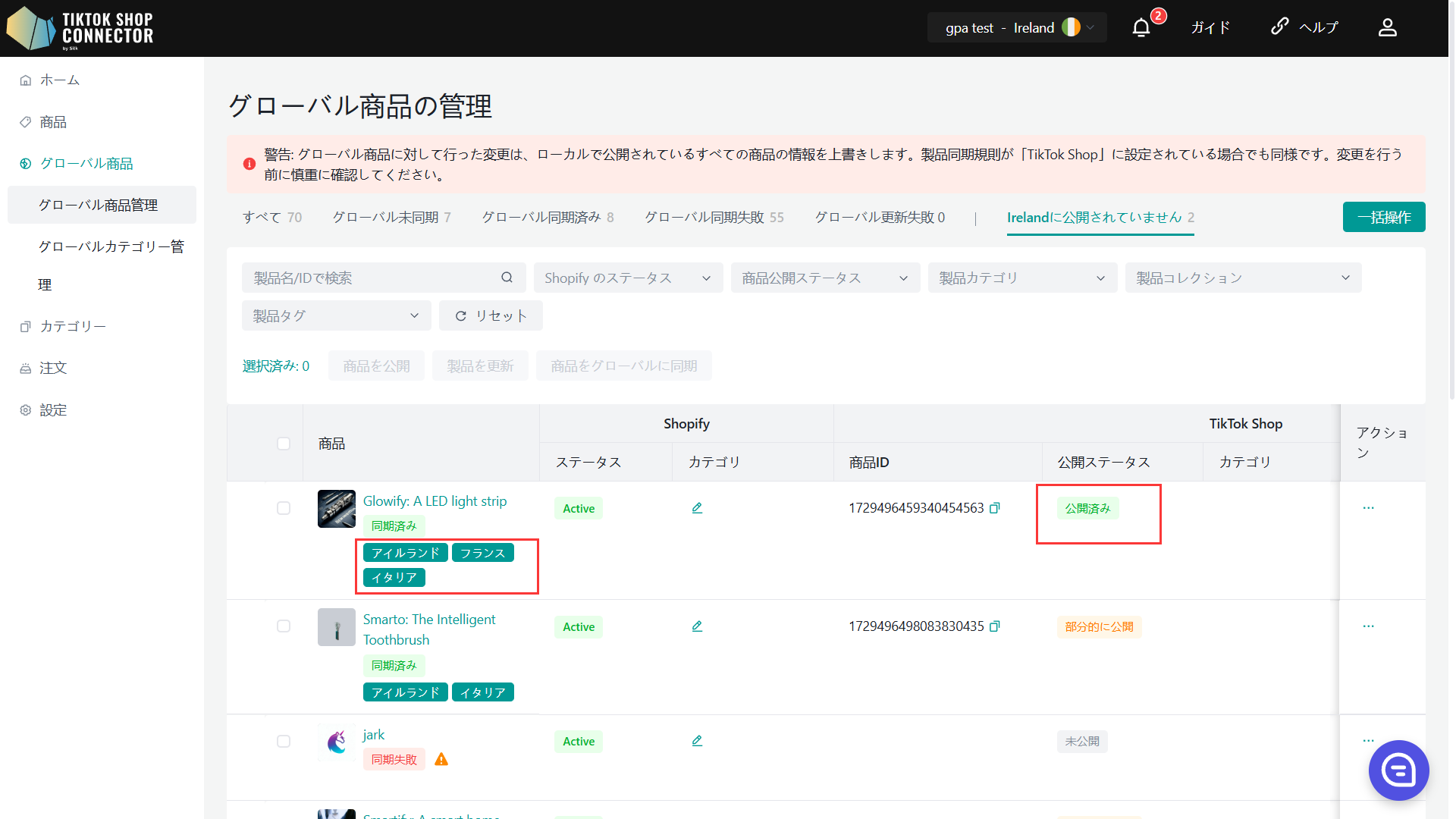Switch to グローバル同期失敗 55 tab
This screenshot has width=1456, height=819.
(714, 218)
